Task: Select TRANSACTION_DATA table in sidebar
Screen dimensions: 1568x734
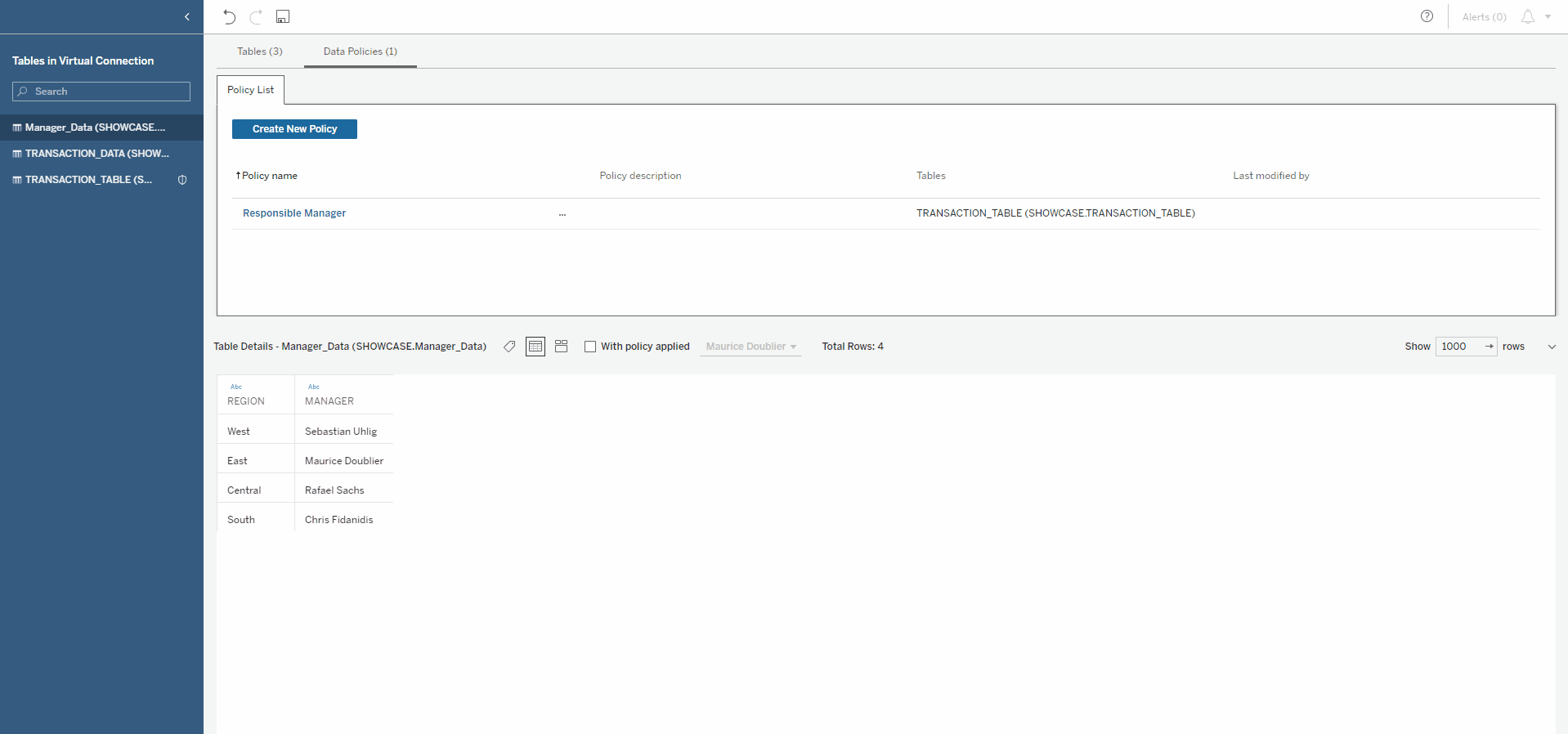Action: coord(101,154)
